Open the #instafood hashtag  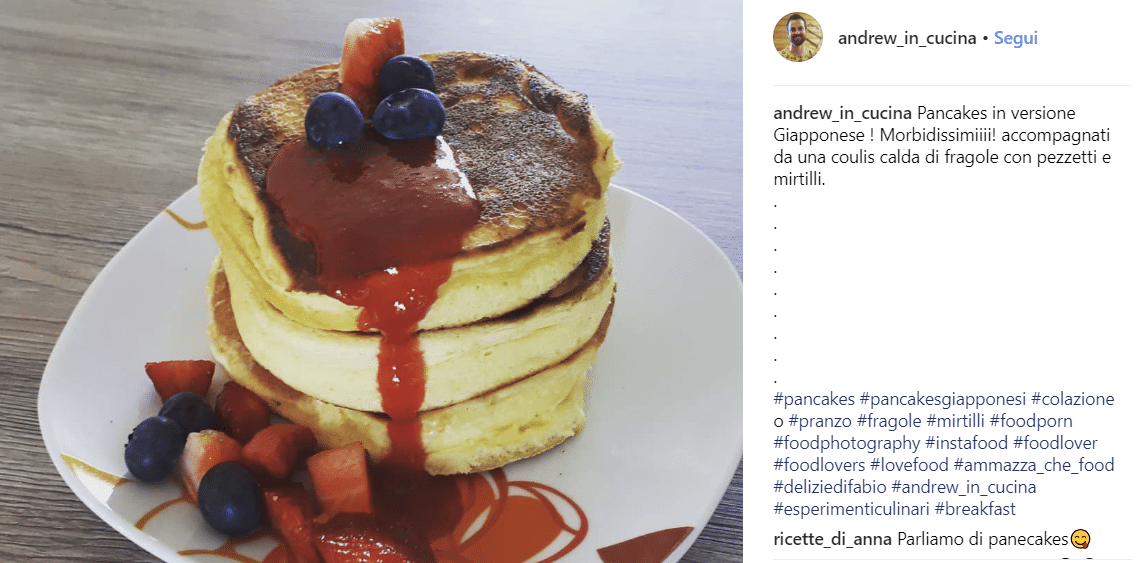click(x=966, y=443)
